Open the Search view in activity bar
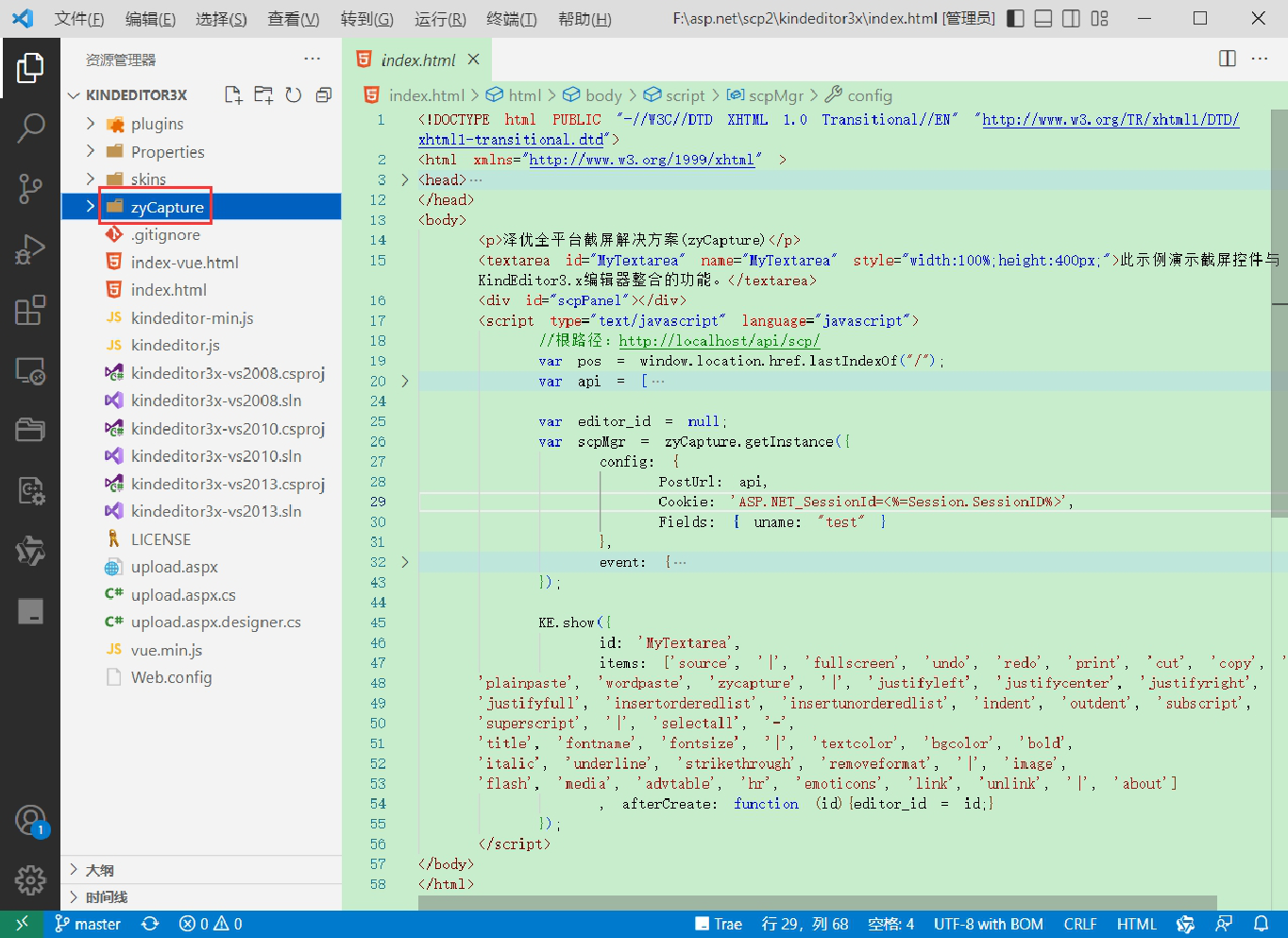 coord(30,128)
